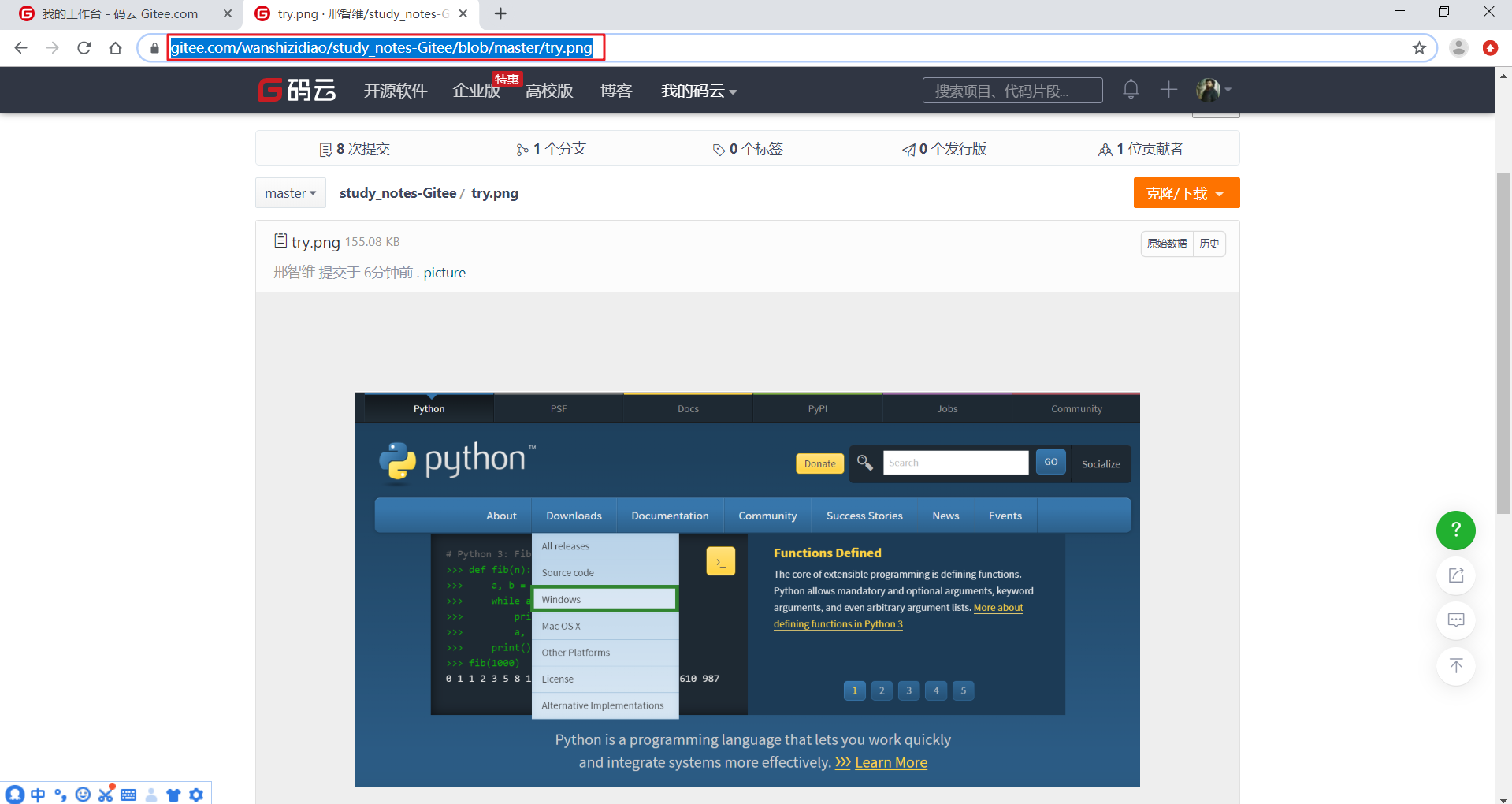This screenshot has height=804, width=1512.
Task: Open 博客 in the navbar
Action: (616, 91)
